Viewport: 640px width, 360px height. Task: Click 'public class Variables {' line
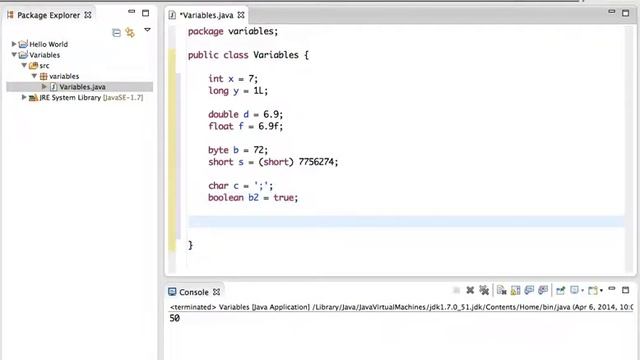[248, 55]
